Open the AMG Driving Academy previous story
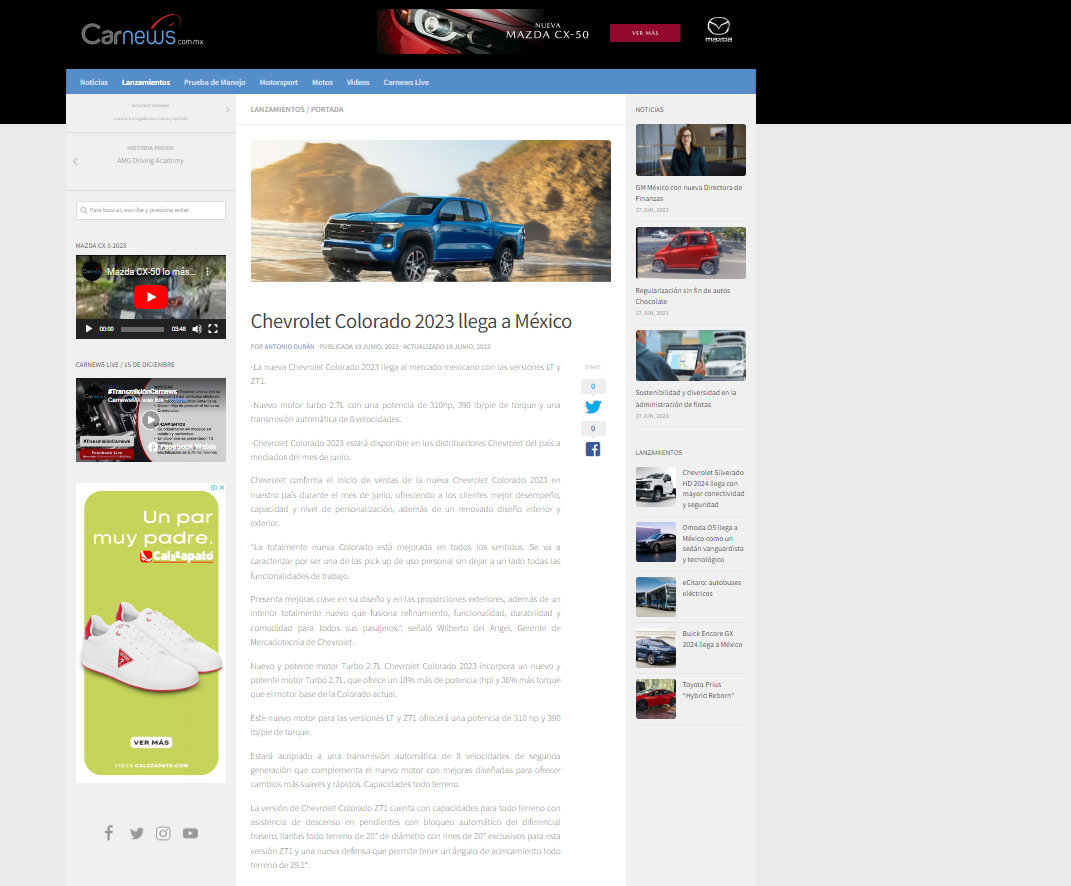This screenshot has width=1071, height=886. point(150,161)
